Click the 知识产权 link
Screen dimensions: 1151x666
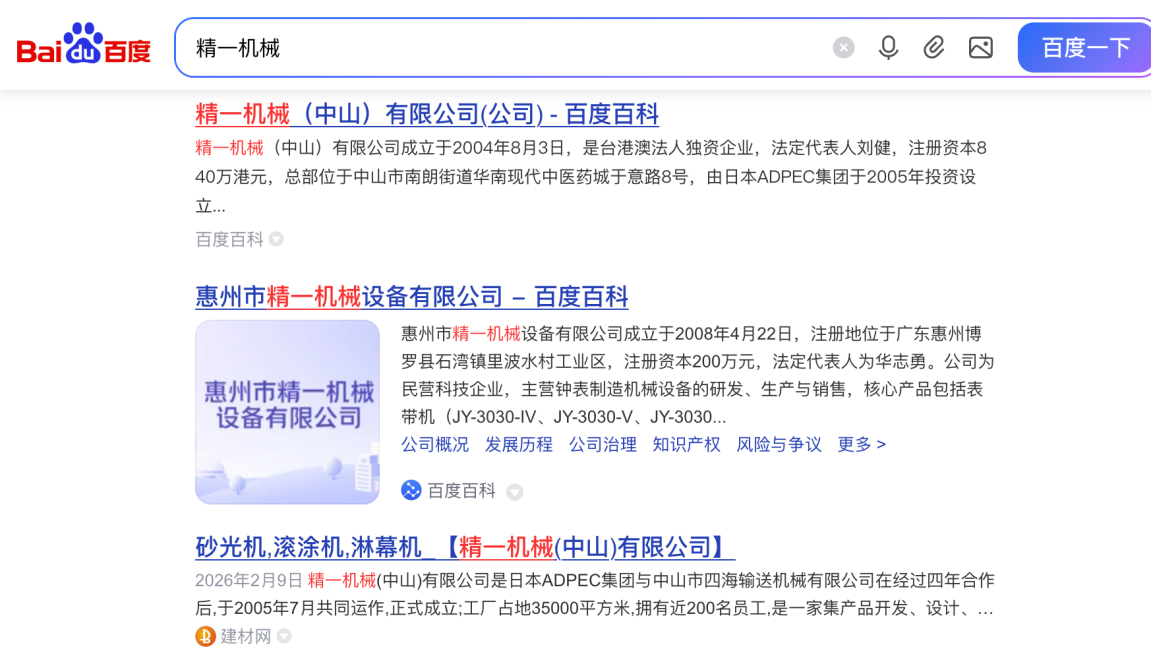point(686,445)
